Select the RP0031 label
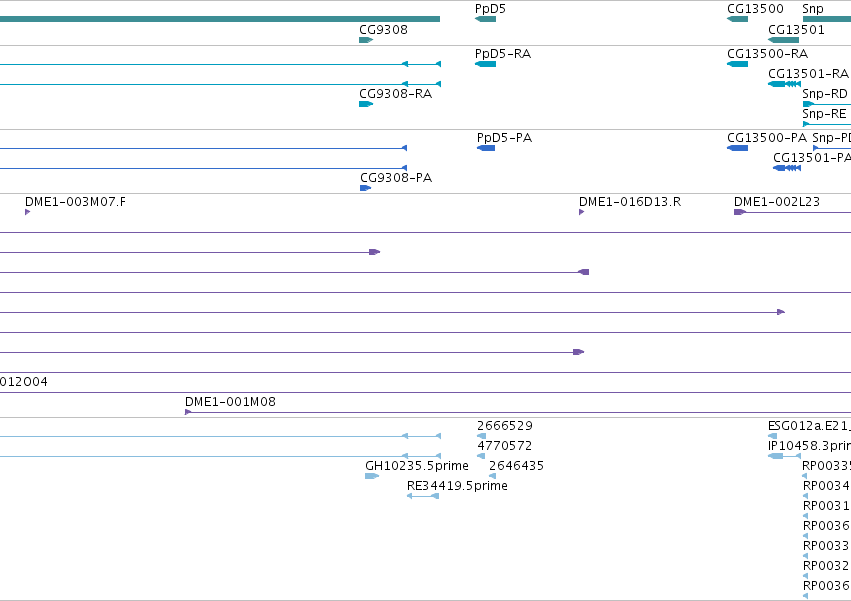 (x=825, y=505)
